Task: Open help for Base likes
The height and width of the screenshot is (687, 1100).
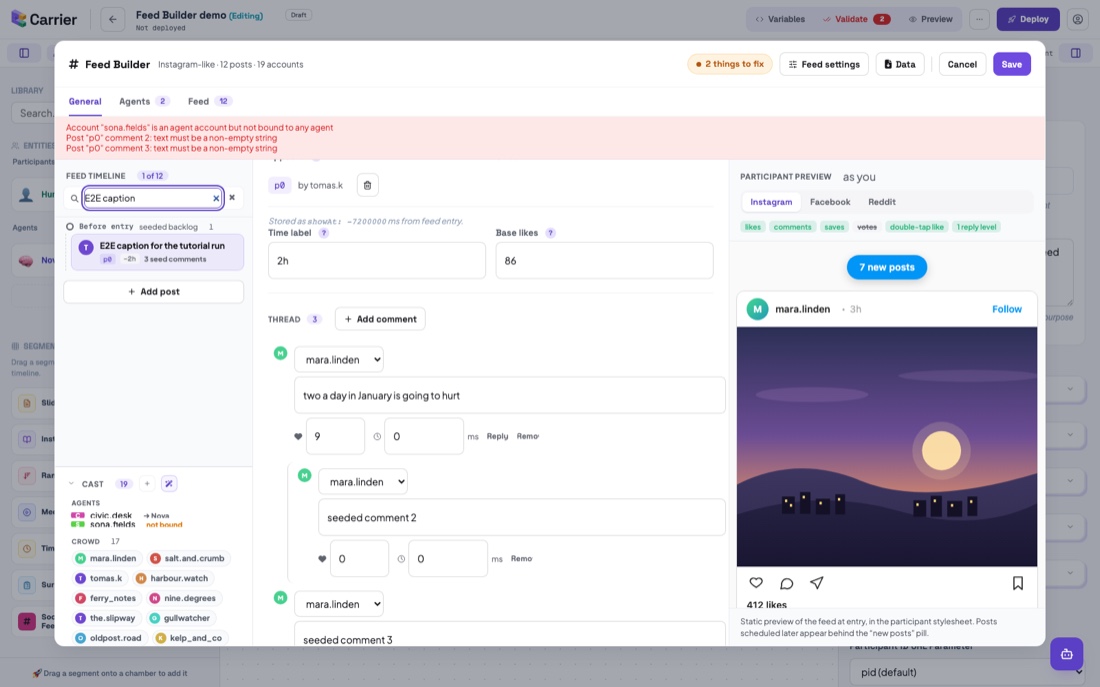Action: point(551,233)
